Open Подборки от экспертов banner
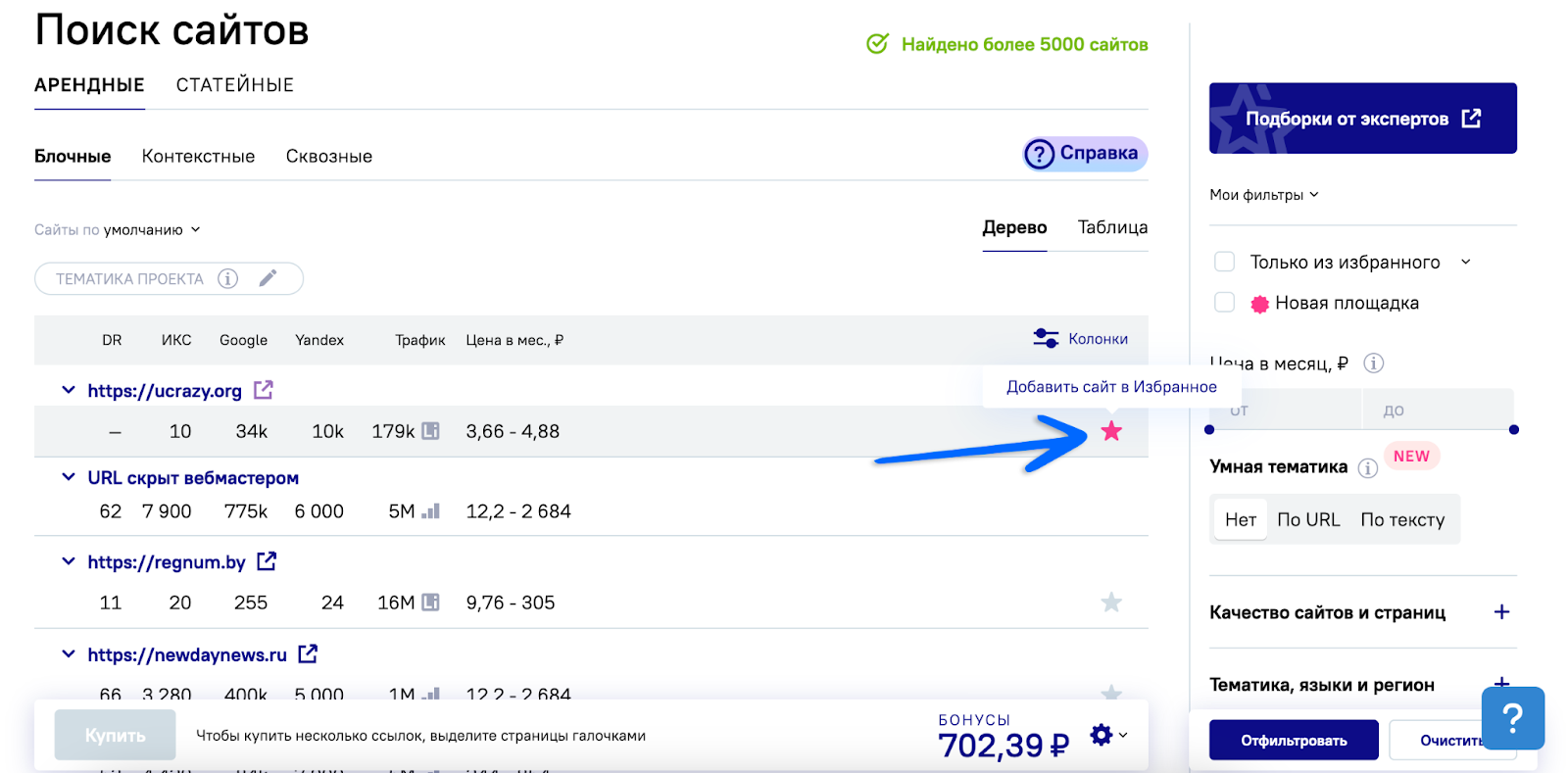This screenshot has height=773, width=1568. pyautogui.click(x=1362, y=119)
